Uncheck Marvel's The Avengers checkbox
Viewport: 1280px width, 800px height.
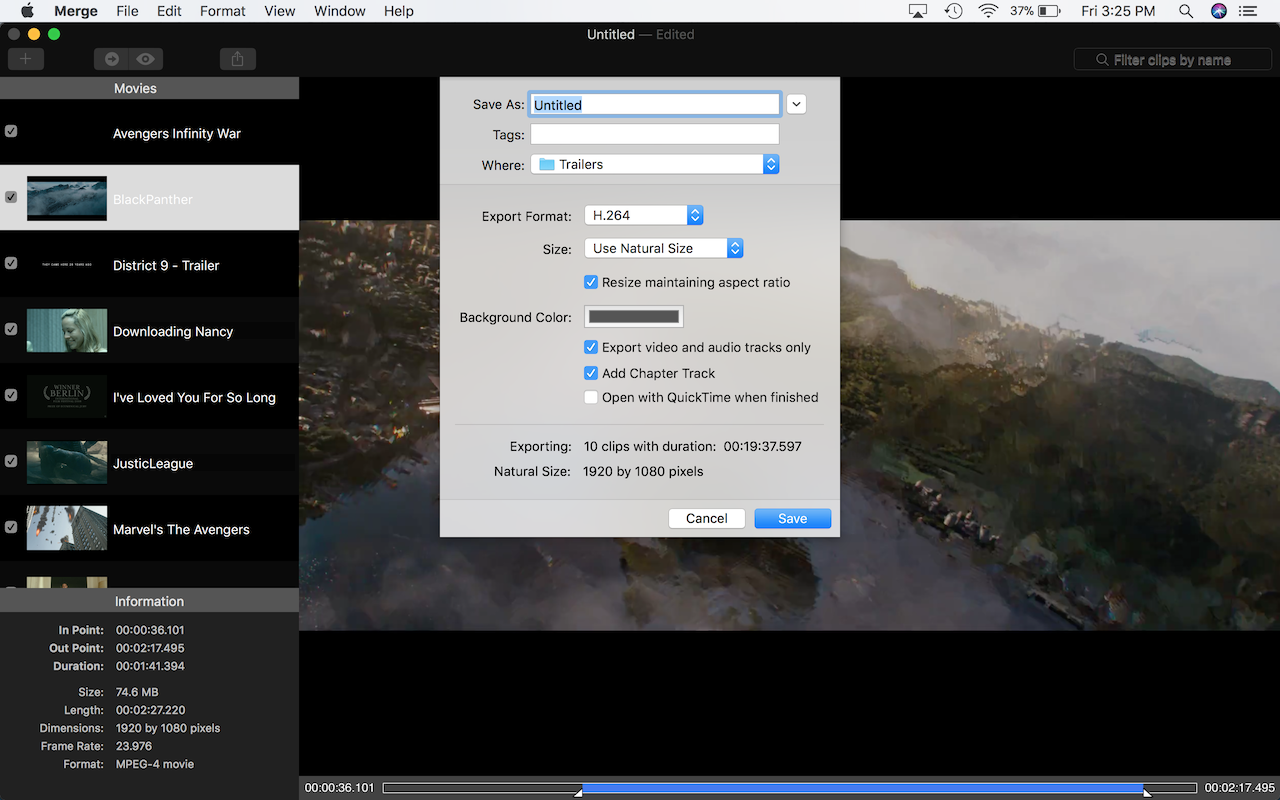click(11, 527)
